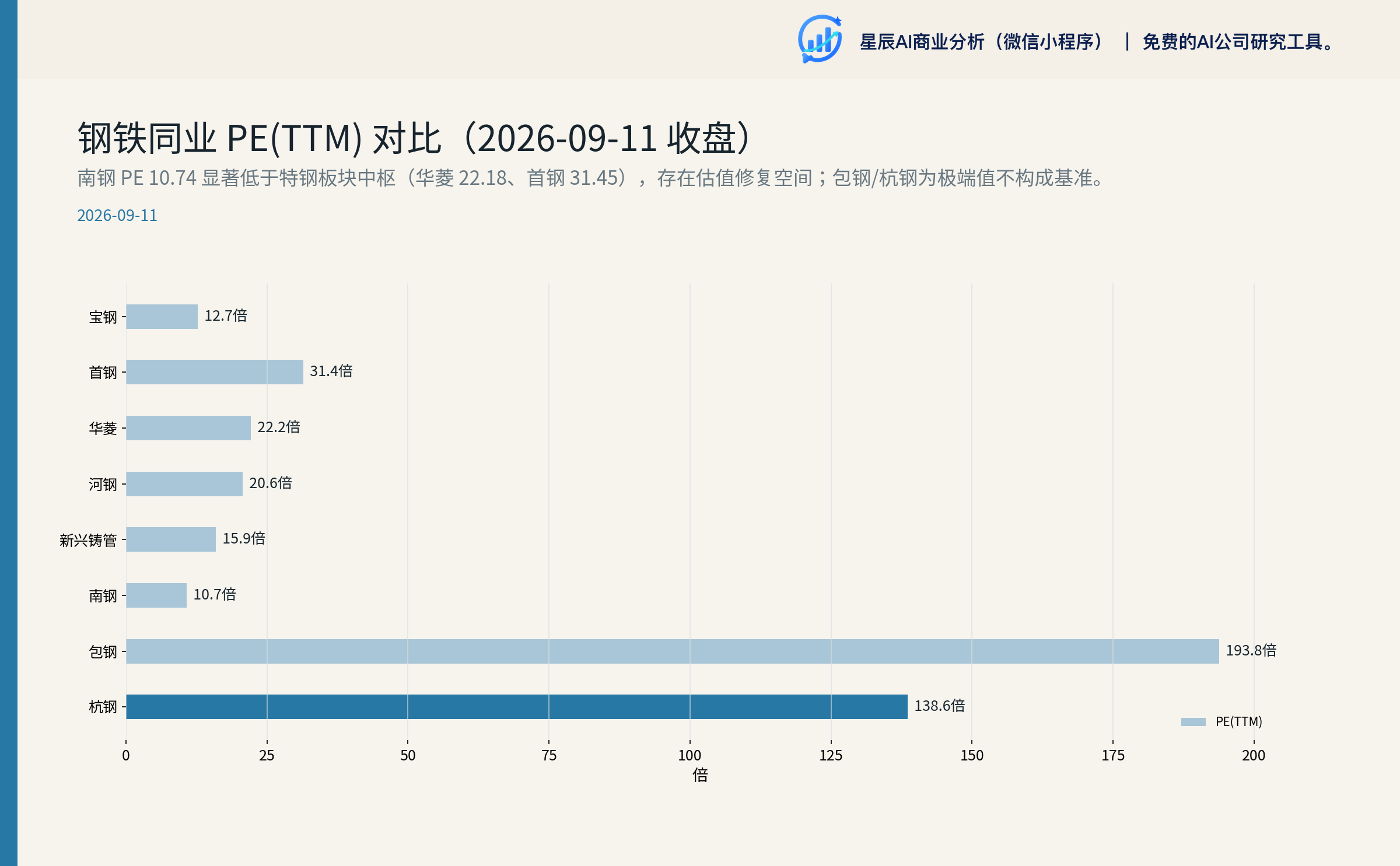Click the 15.9倍 value label
The image size is (1400, 866).
pos(244,539)
